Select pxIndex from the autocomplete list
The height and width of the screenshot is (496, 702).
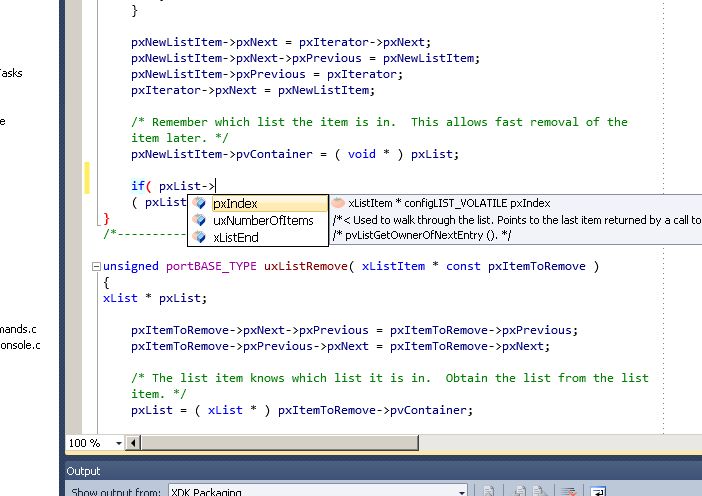pyautogui.click(x=235, y=203)
